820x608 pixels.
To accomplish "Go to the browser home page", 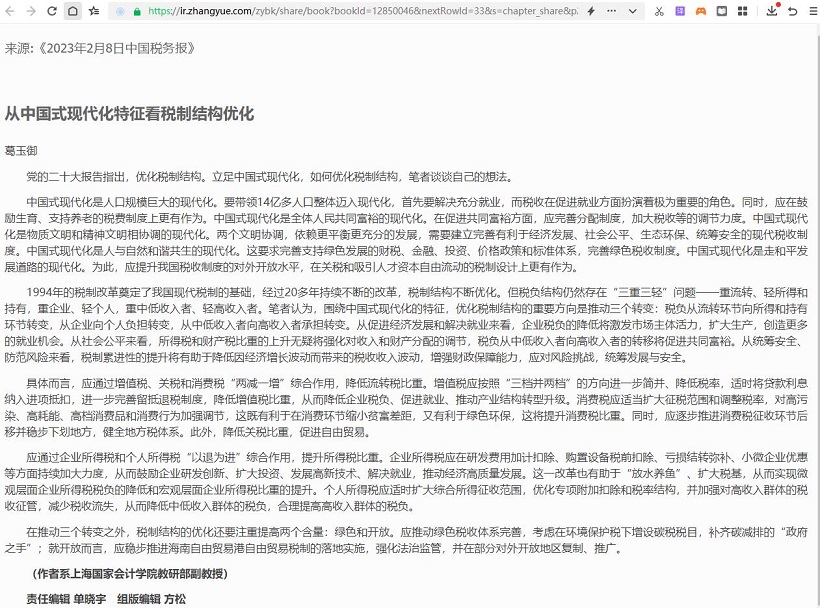I will tap(72, 11).
